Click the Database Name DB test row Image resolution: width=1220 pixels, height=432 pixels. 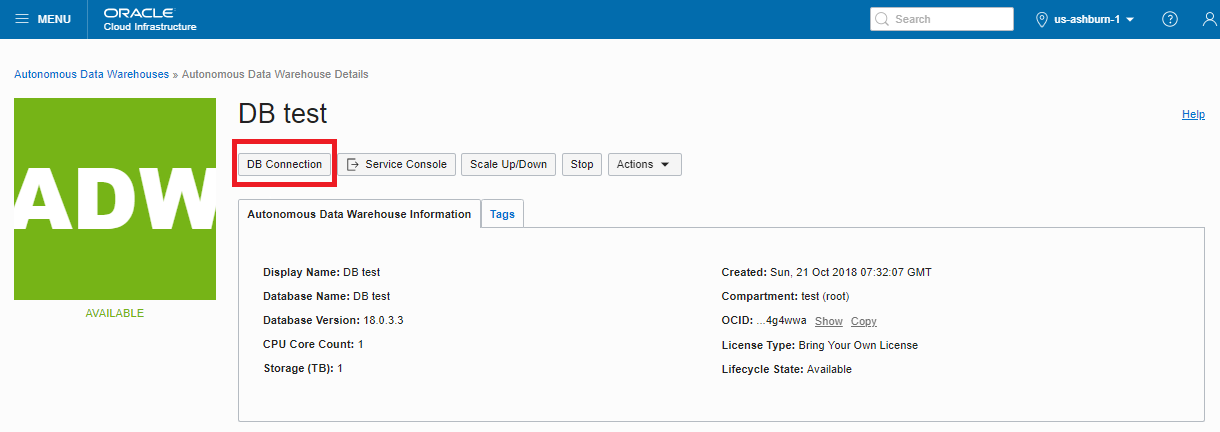(x=326, y=296)
